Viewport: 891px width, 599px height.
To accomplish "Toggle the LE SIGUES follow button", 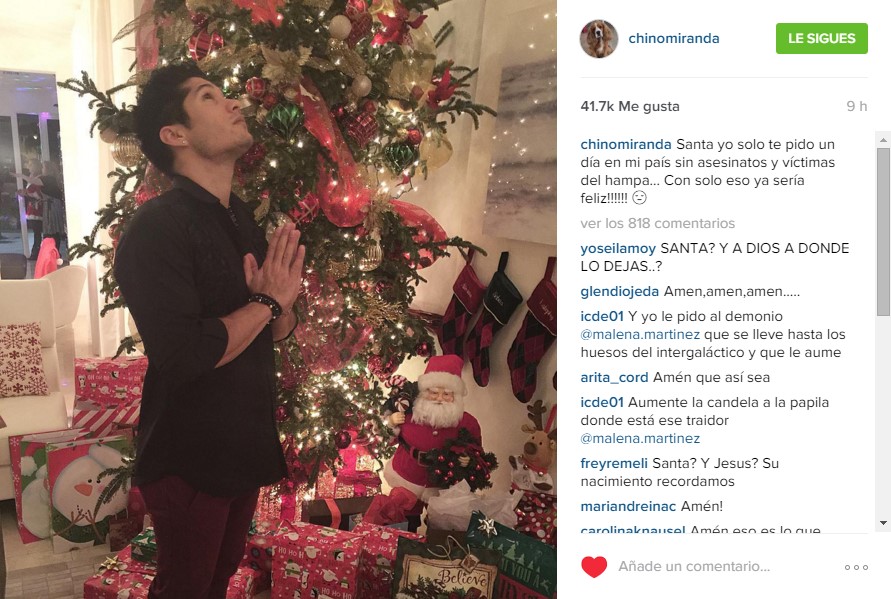I will (822, 39).
